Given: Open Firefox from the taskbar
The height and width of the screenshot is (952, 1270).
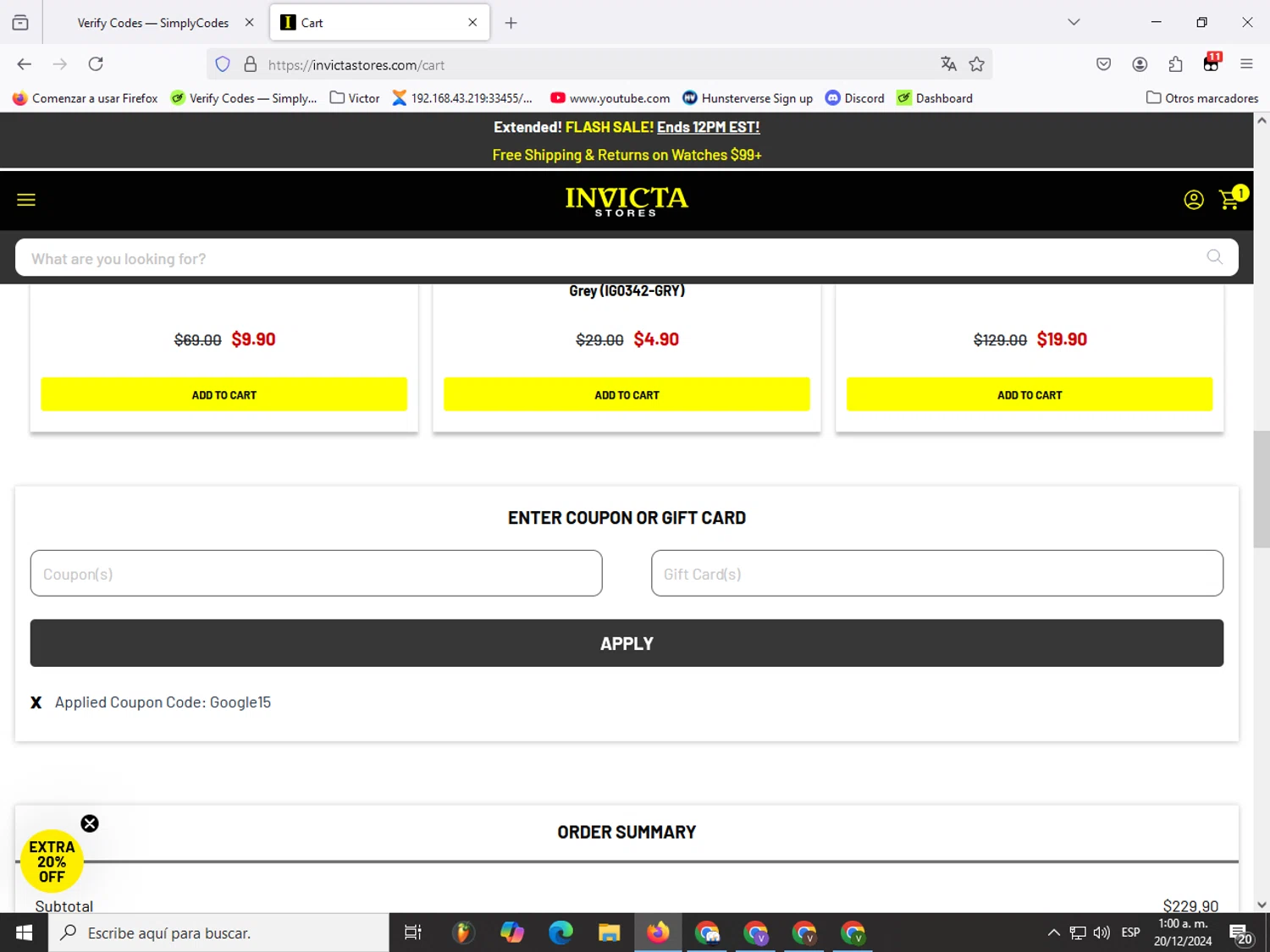Looking at the screenshot, I should coord(658,933).
